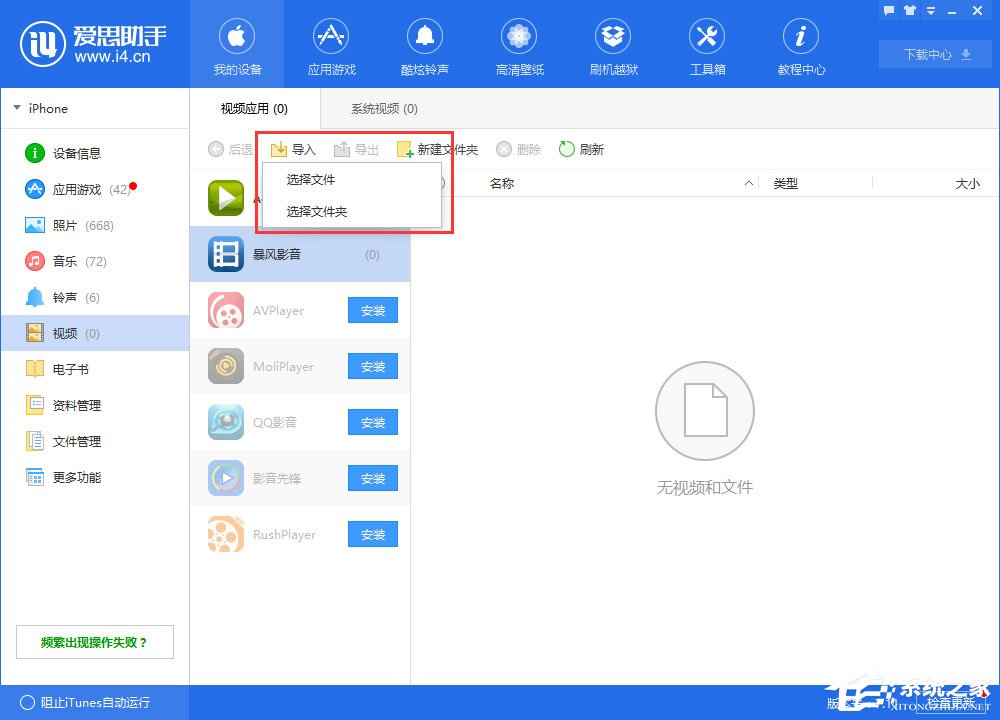Switch to the 系统视频 tab
Screen dimensions: 1000x720
[x=381, y=108]
